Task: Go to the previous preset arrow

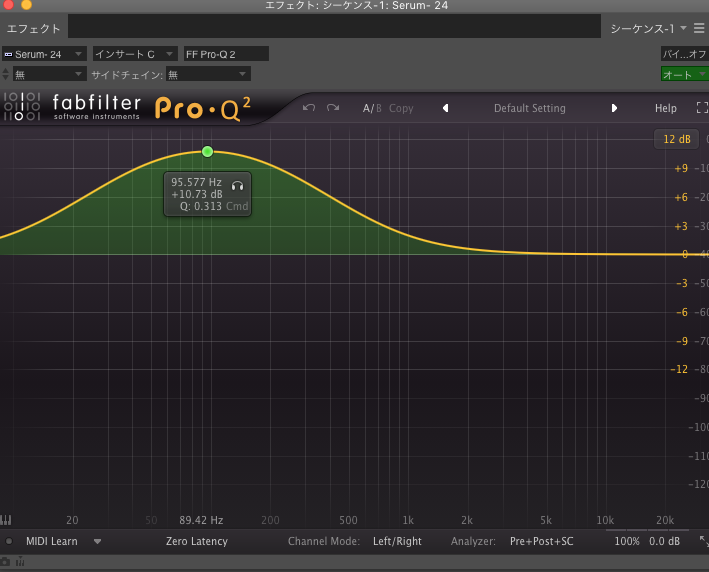Action: coord(445,108)
